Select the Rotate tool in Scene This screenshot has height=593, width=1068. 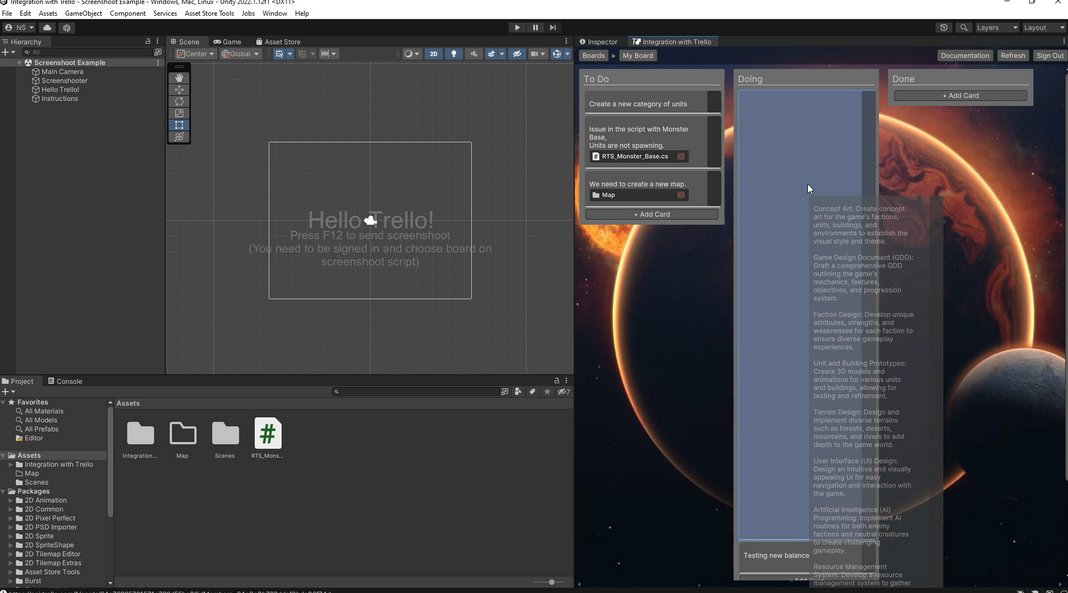179,101
